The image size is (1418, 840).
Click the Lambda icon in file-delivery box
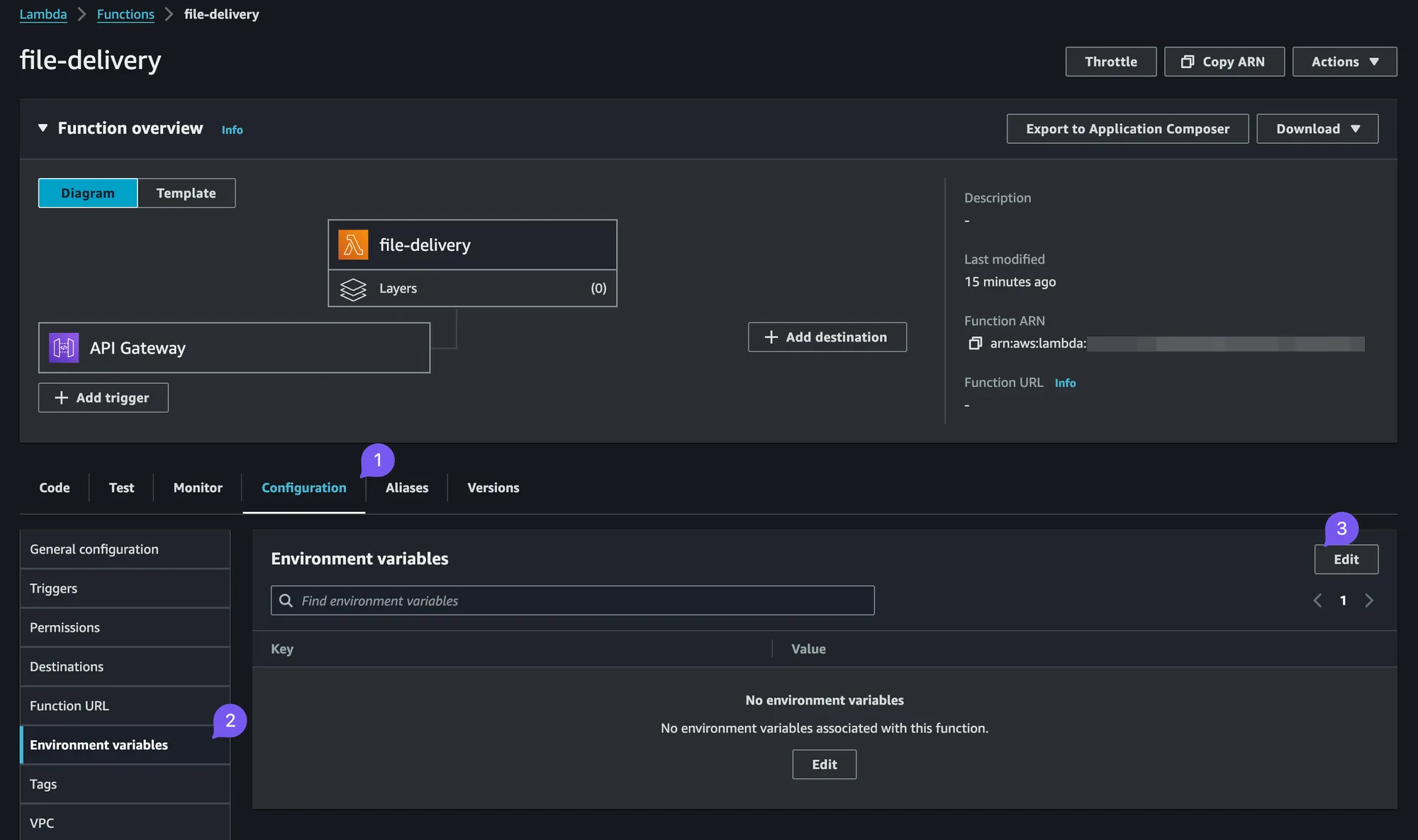coord(353,245)
